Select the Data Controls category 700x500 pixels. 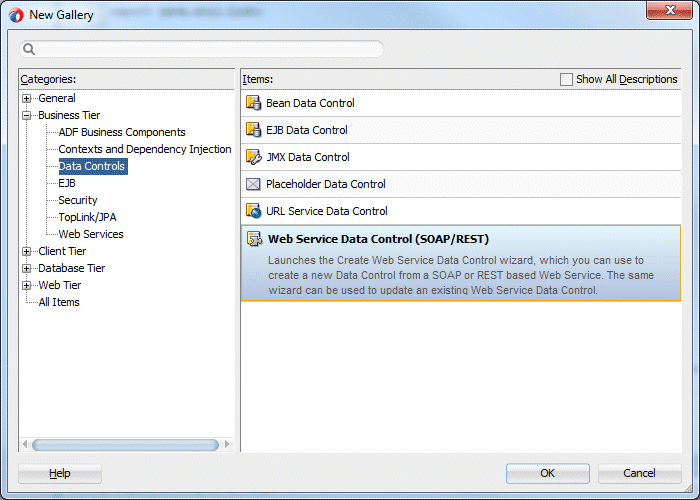click(93, 166)
